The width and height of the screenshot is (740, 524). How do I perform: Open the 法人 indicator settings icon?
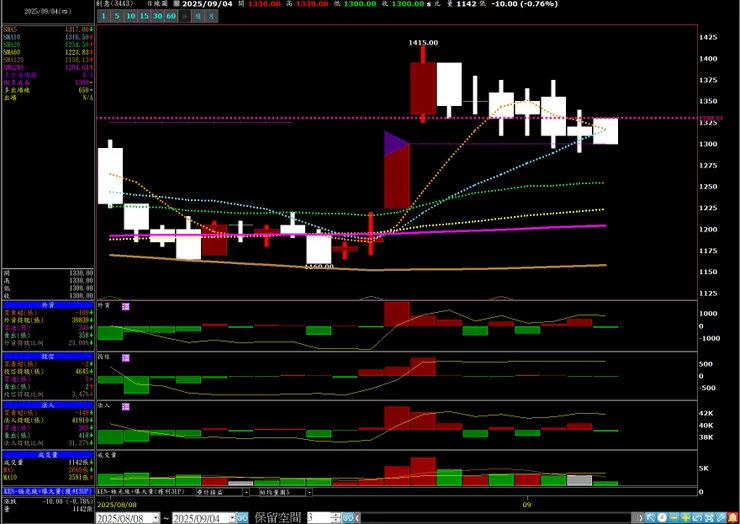pyautogui.click(x=126, y=407)
